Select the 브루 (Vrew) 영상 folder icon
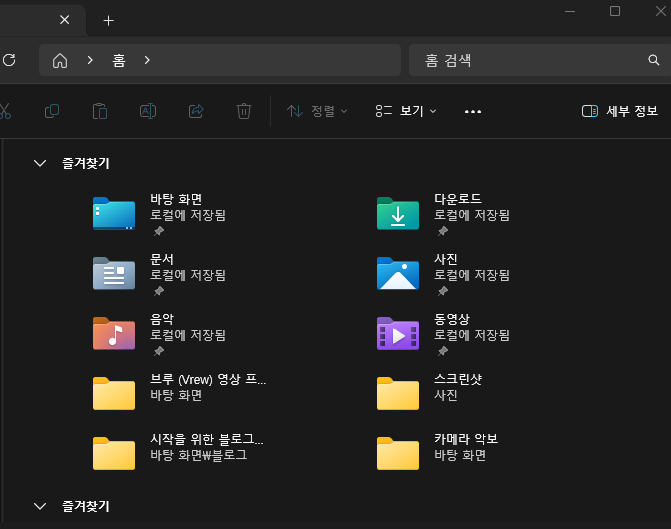Screen dimensions: 671x529 114,393
